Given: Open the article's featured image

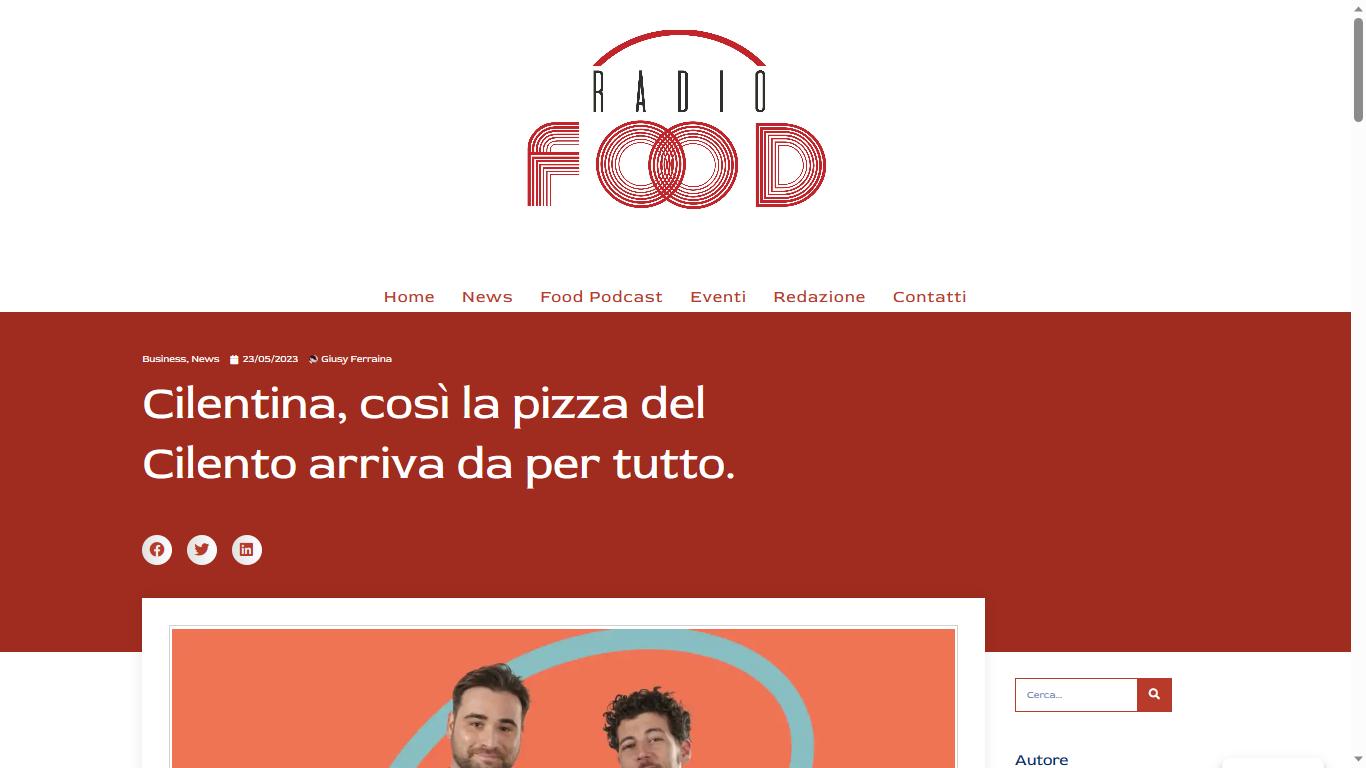Looking at the screenshot, I should pyautogui.click(x=564, y=698).
